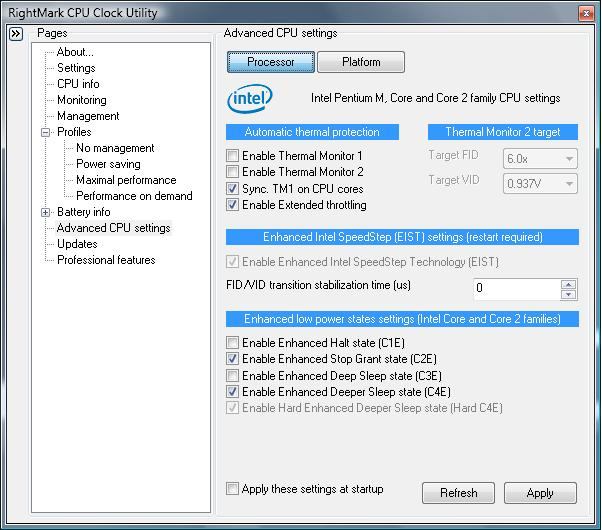This screenshot has height=530, width=602.
Task: Click the Enhanced Intel SpeedStep (EIST) settings header
Action: [402, 237]
